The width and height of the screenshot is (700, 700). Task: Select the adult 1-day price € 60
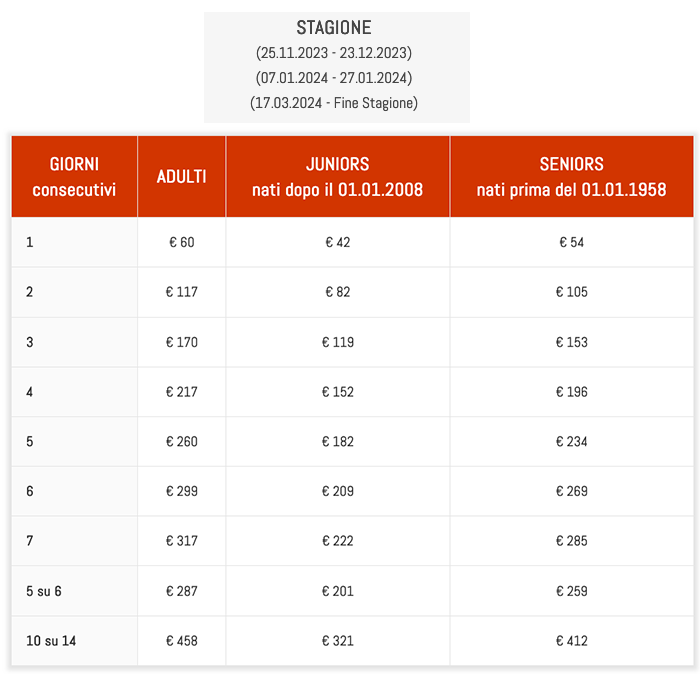(x=182, y=242)
